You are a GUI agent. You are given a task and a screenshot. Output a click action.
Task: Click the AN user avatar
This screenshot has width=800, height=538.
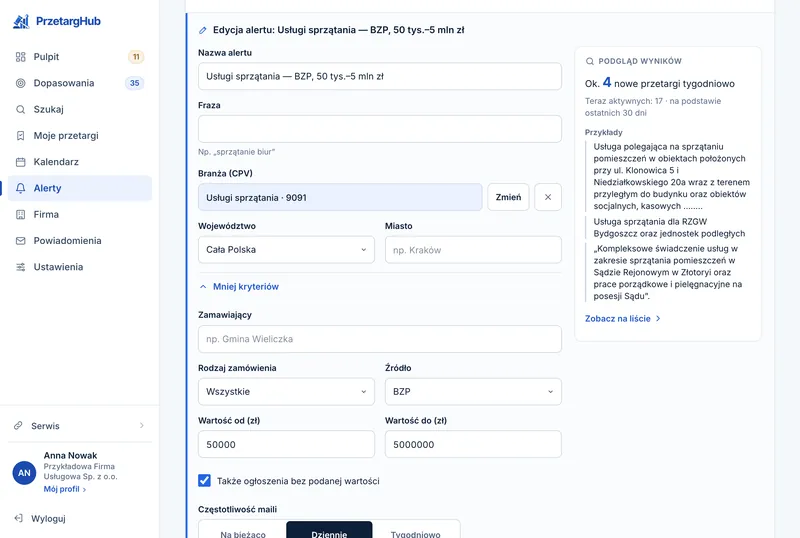click(x=24, y=473)
